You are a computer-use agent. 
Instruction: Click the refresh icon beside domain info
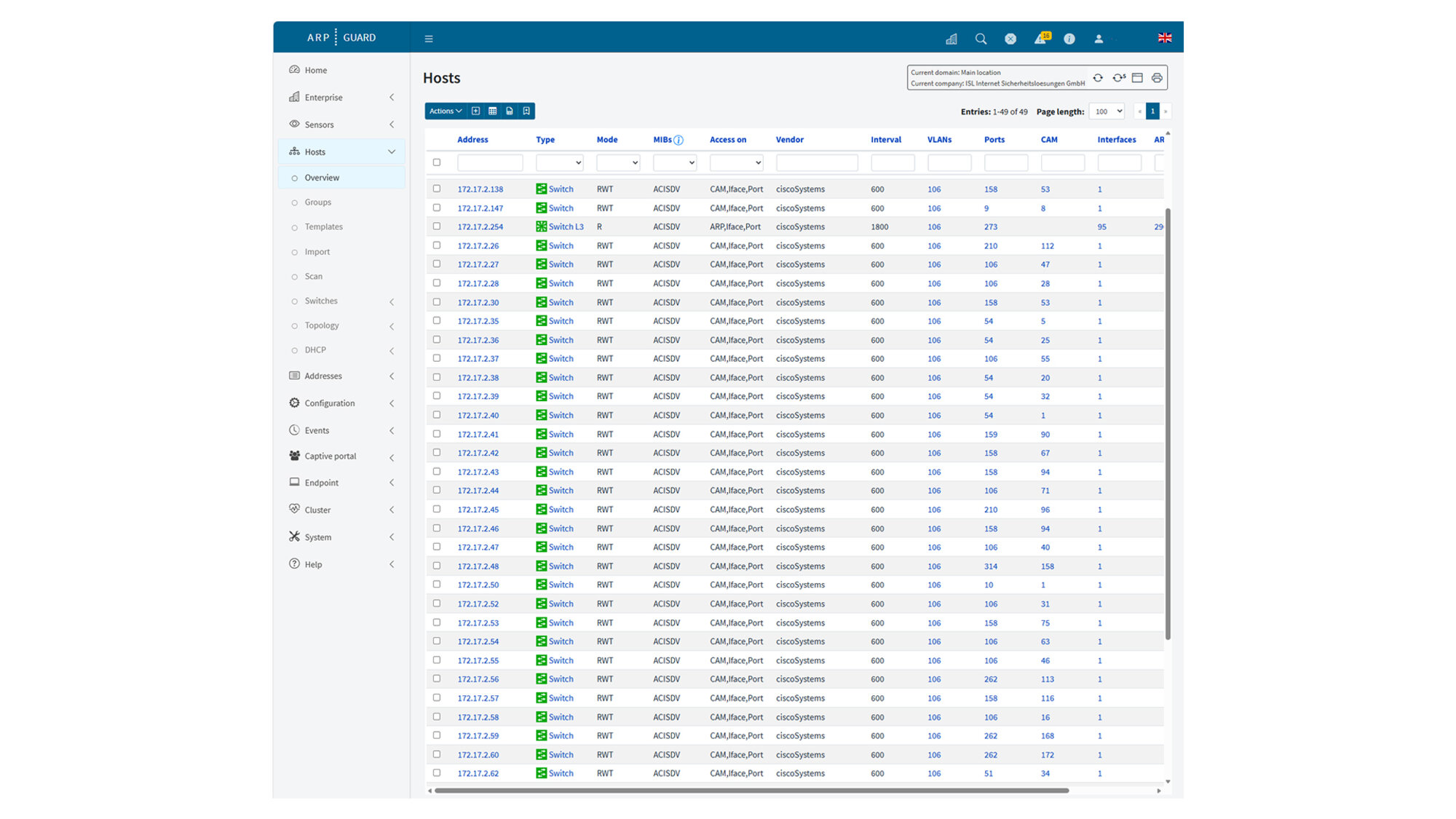[x=1098, y=78]
